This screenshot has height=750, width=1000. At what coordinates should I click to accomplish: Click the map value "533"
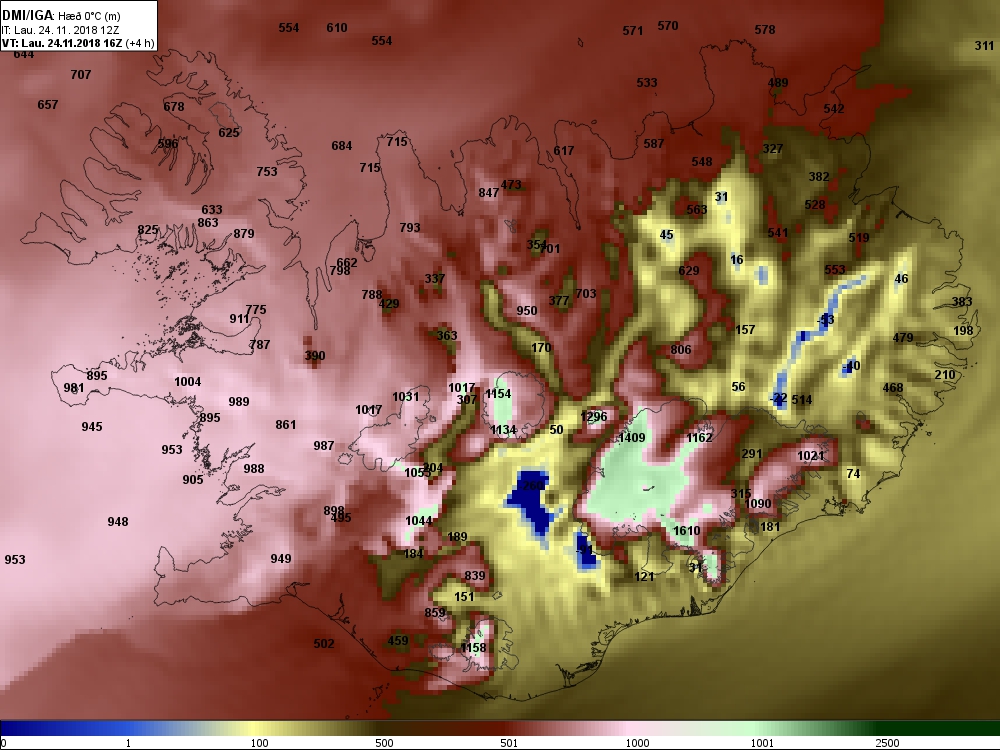click(x=646, y=82)
